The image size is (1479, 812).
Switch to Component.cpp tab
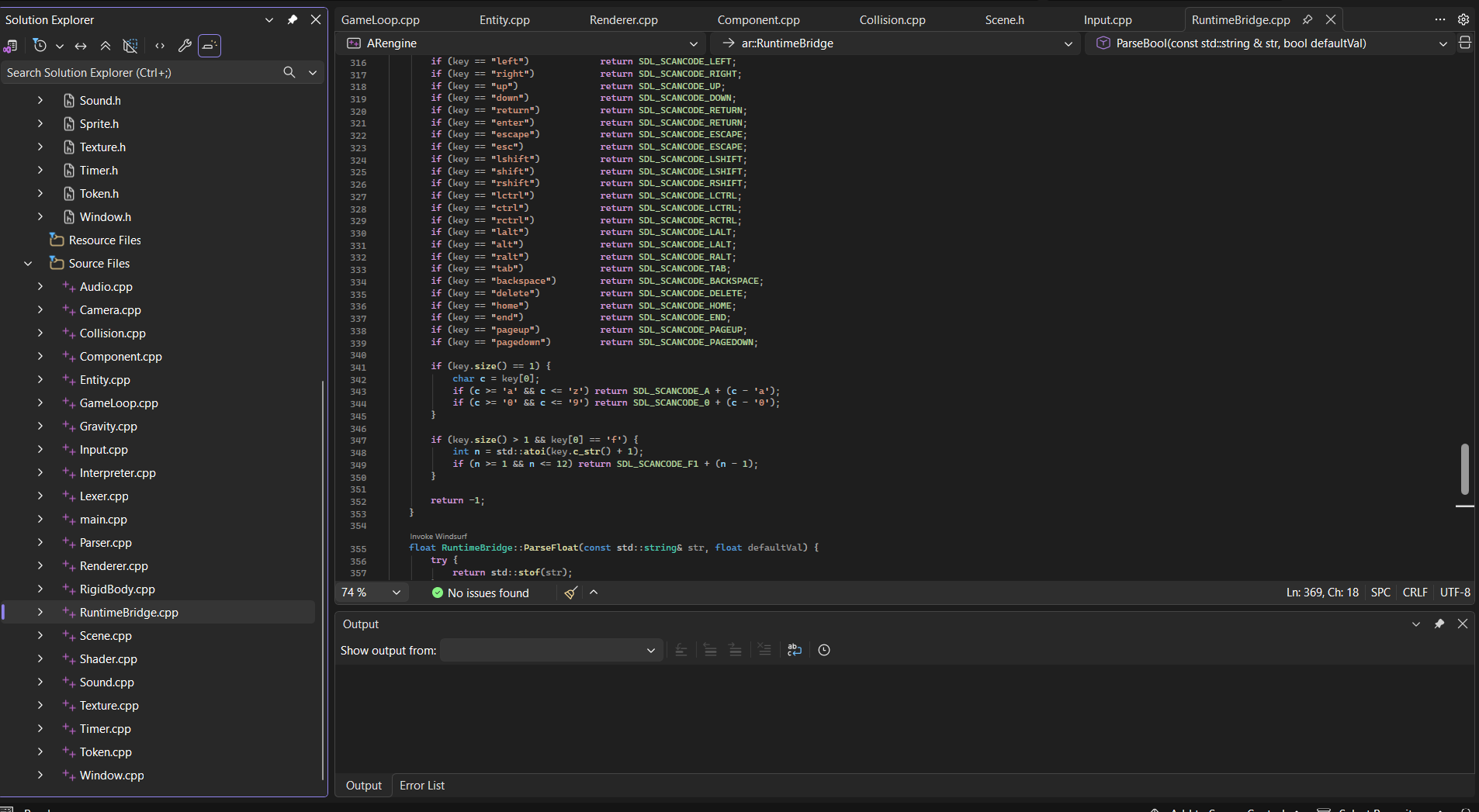[758, 19]
